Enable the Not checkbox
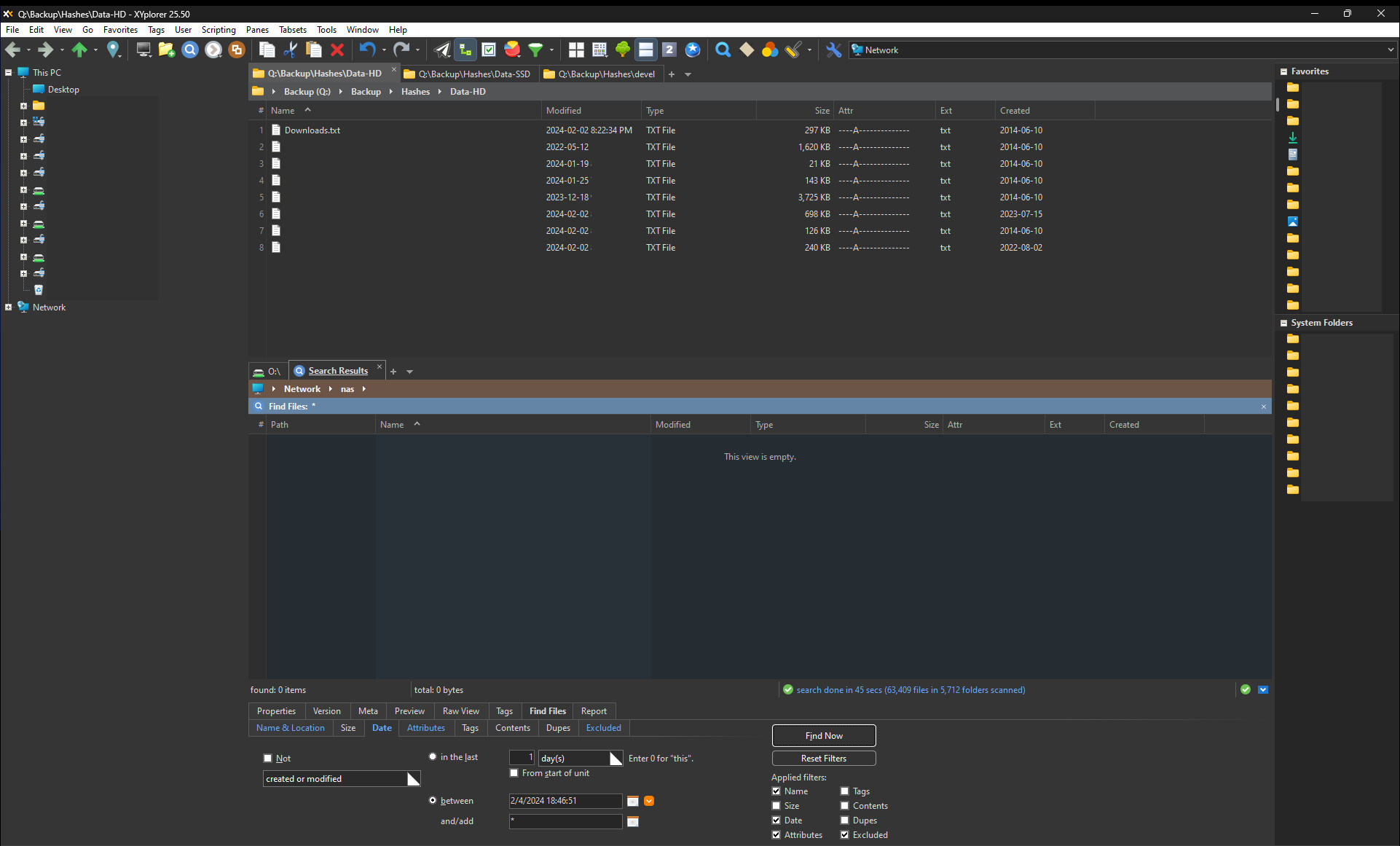This screenshot has width=1400, height=846. click(x=267, y=759)
